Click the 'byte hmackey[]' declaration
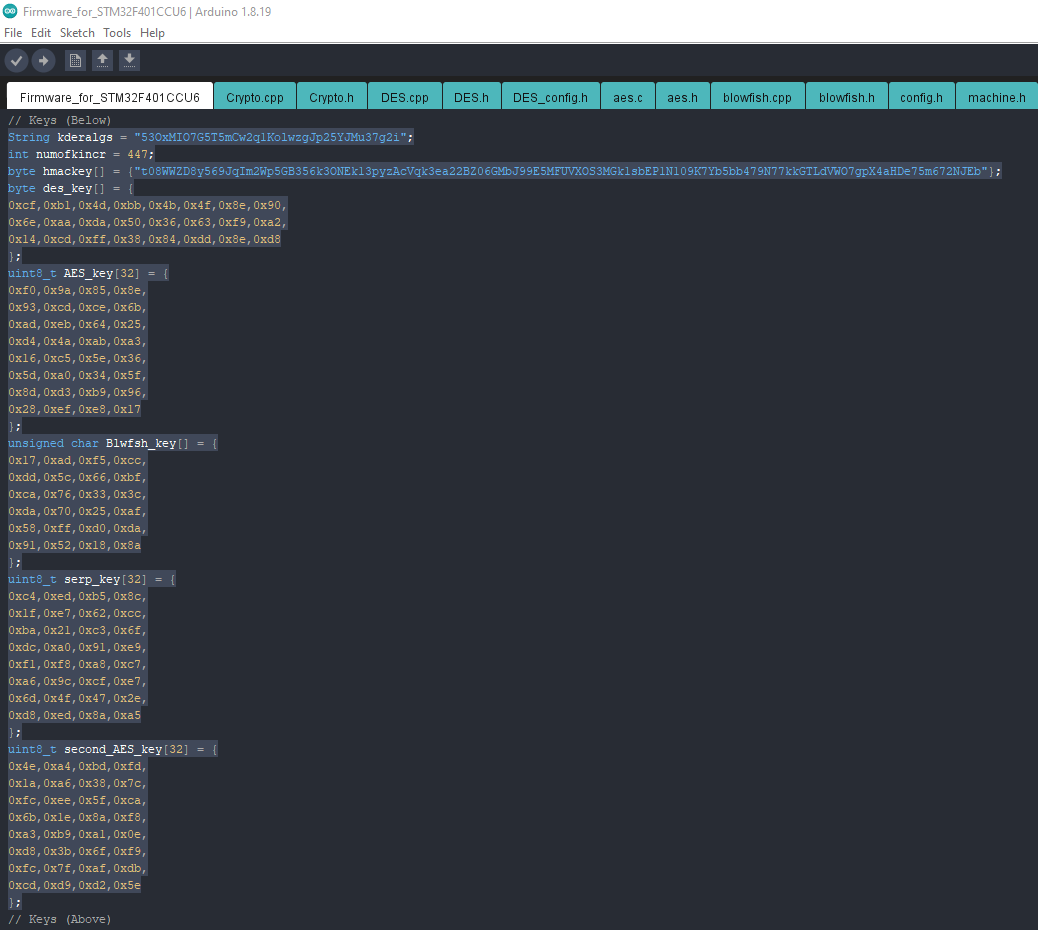 point(504,171)
